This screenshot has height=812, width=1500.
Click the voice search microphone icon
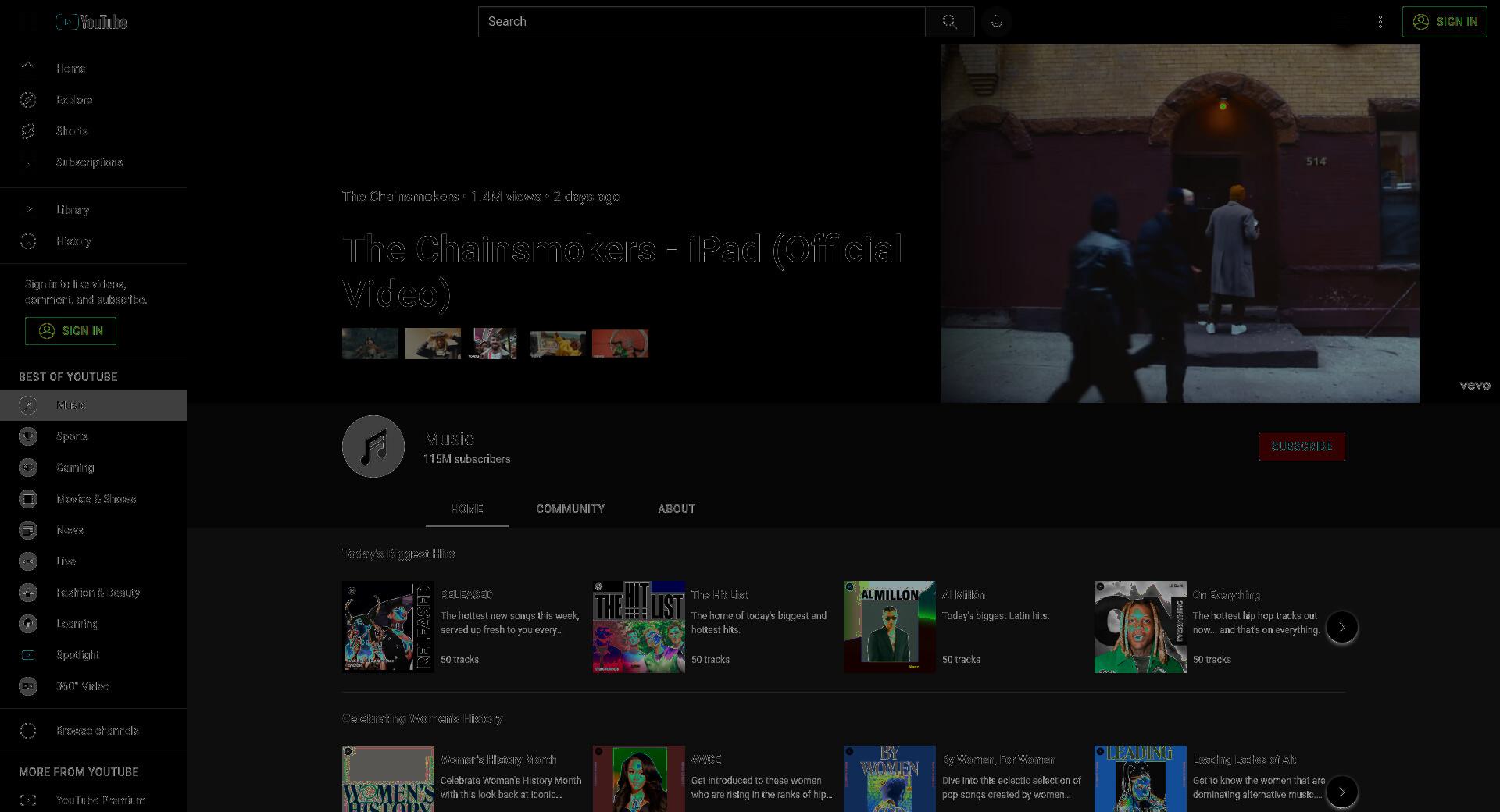click(x=997, y=22)
